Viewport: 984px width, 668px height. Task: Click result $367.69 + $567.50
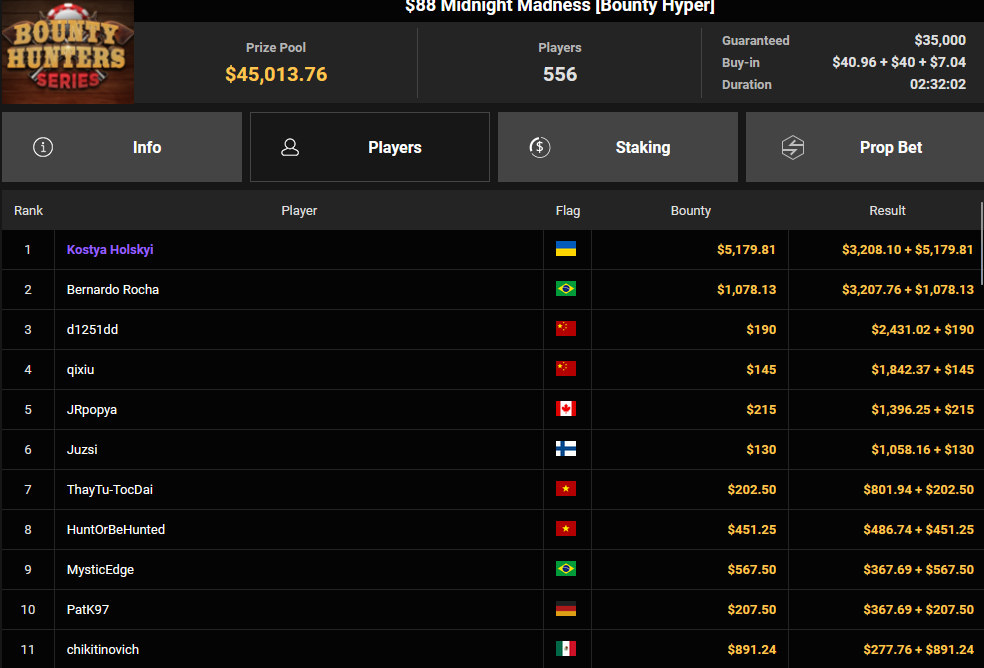tap(919, 569)
